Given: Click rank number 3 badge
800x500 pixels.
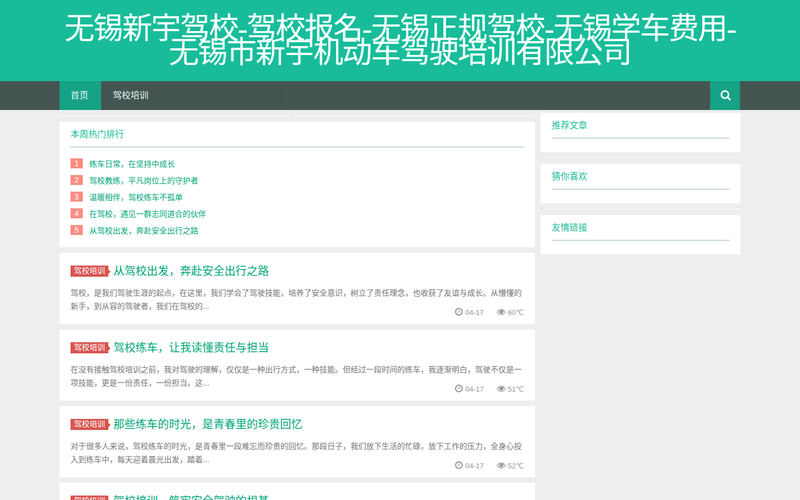Looking at the screenshot, I should (x=77, y=196).
